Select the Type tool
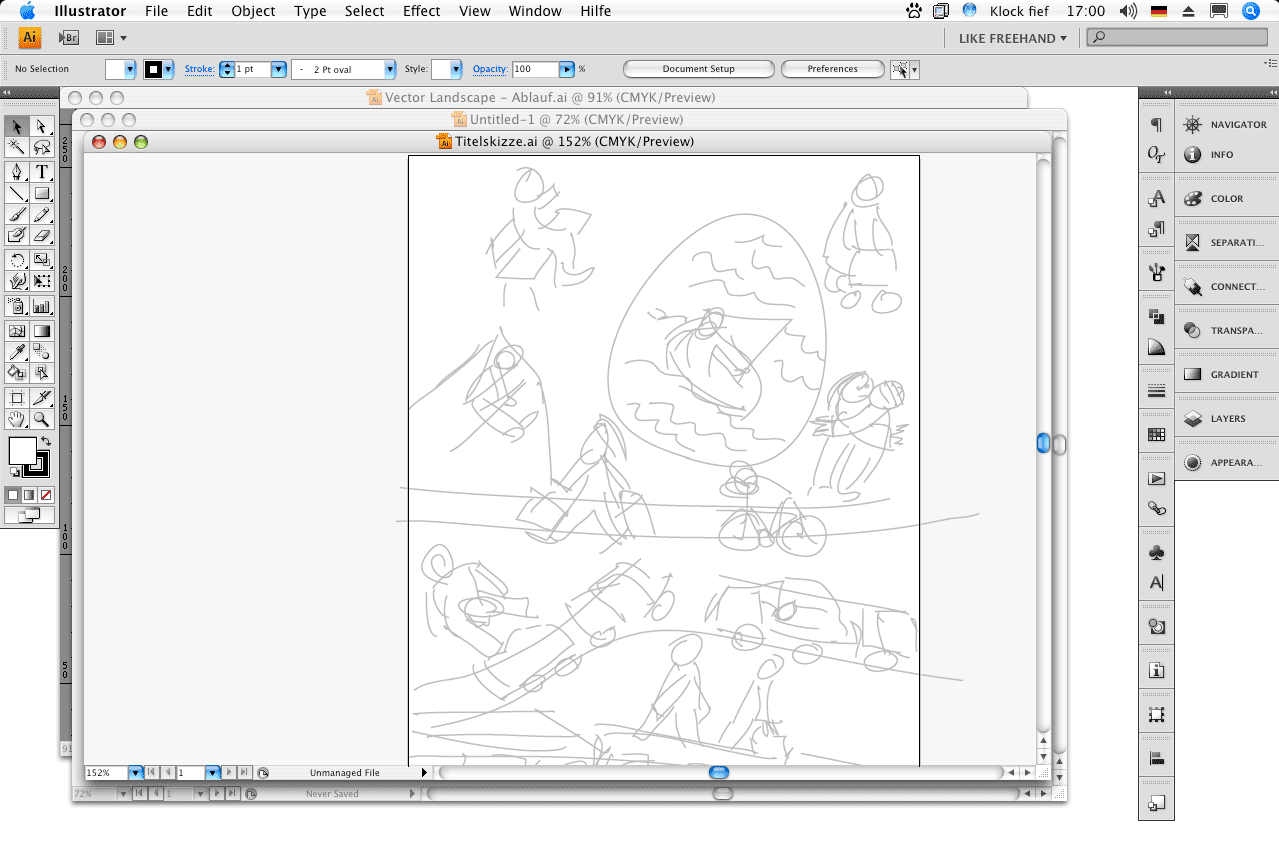1279x863 pixels. [42, 172]
